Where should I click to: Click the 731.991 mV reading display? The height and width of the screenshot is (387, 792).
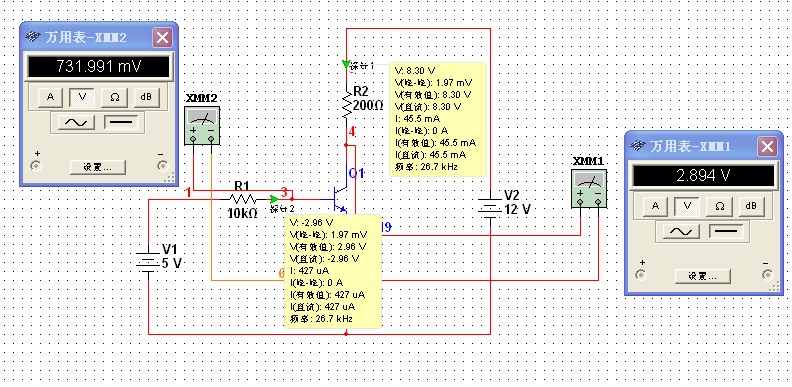pos(98,67)
